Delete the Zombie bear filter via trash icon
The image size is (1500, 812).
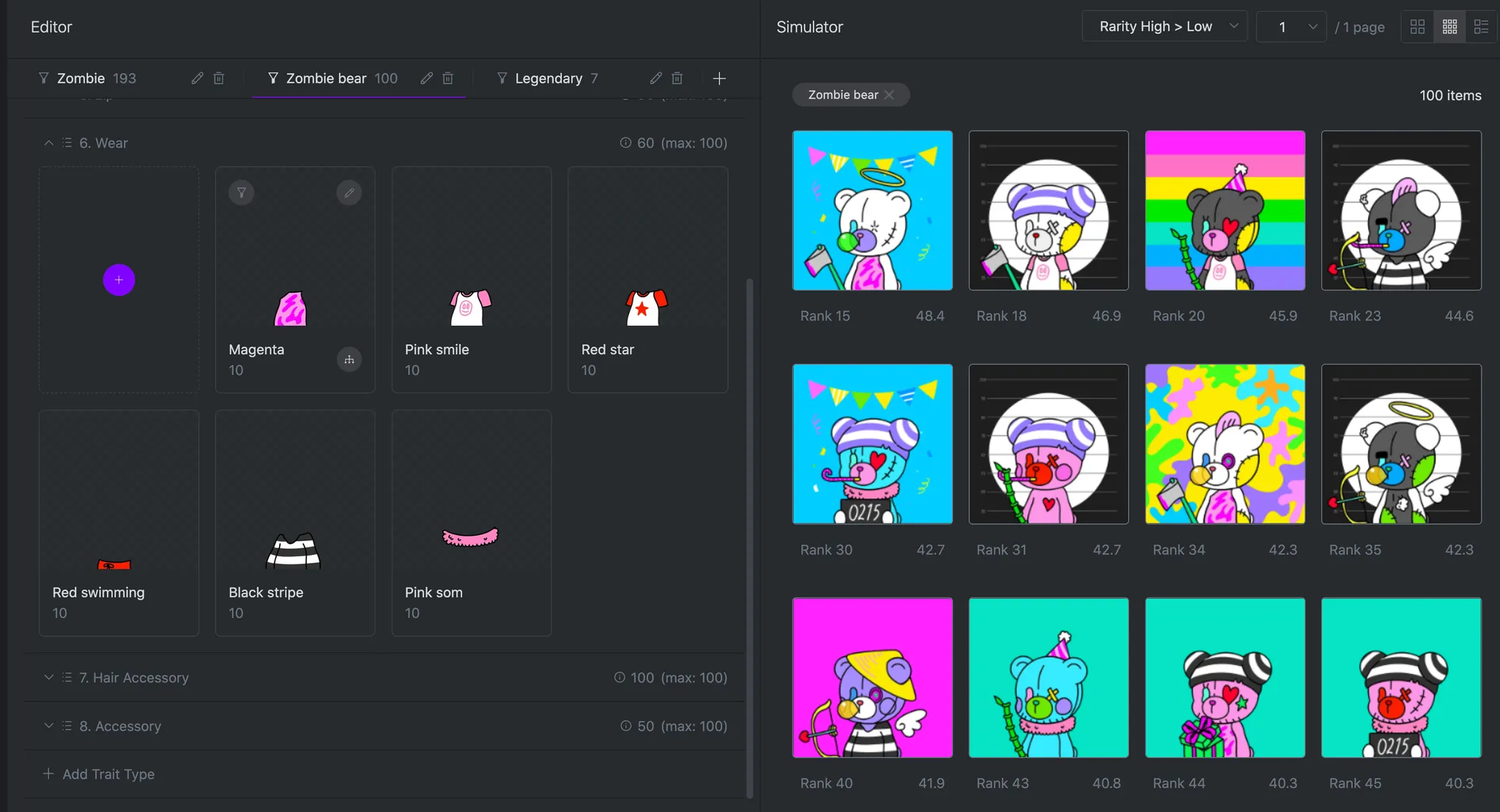click(448, 78)
